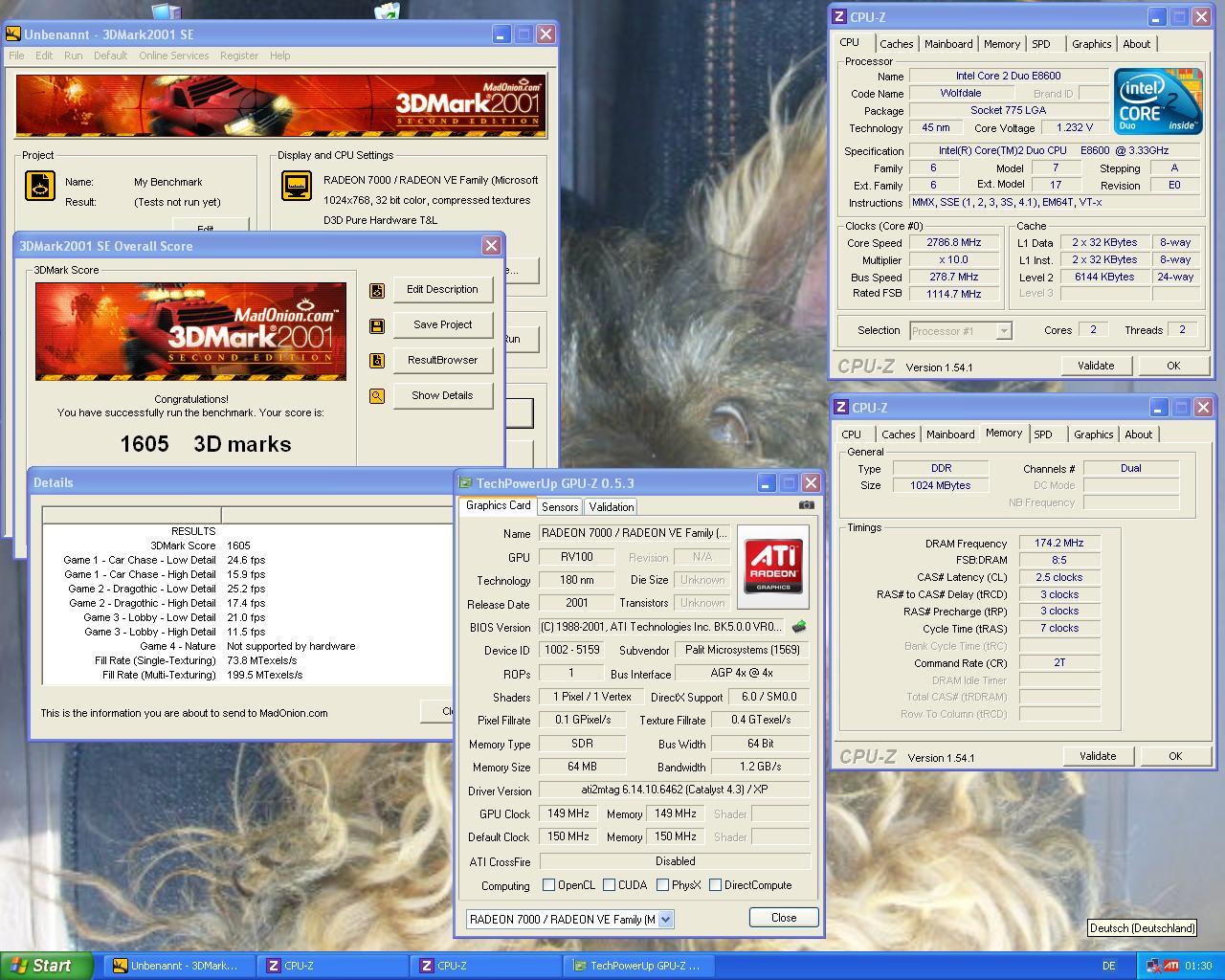Select the SPD tab in top CPU-Z
The width and height of the screenshot is (1225, 980).
point(1041,44)
